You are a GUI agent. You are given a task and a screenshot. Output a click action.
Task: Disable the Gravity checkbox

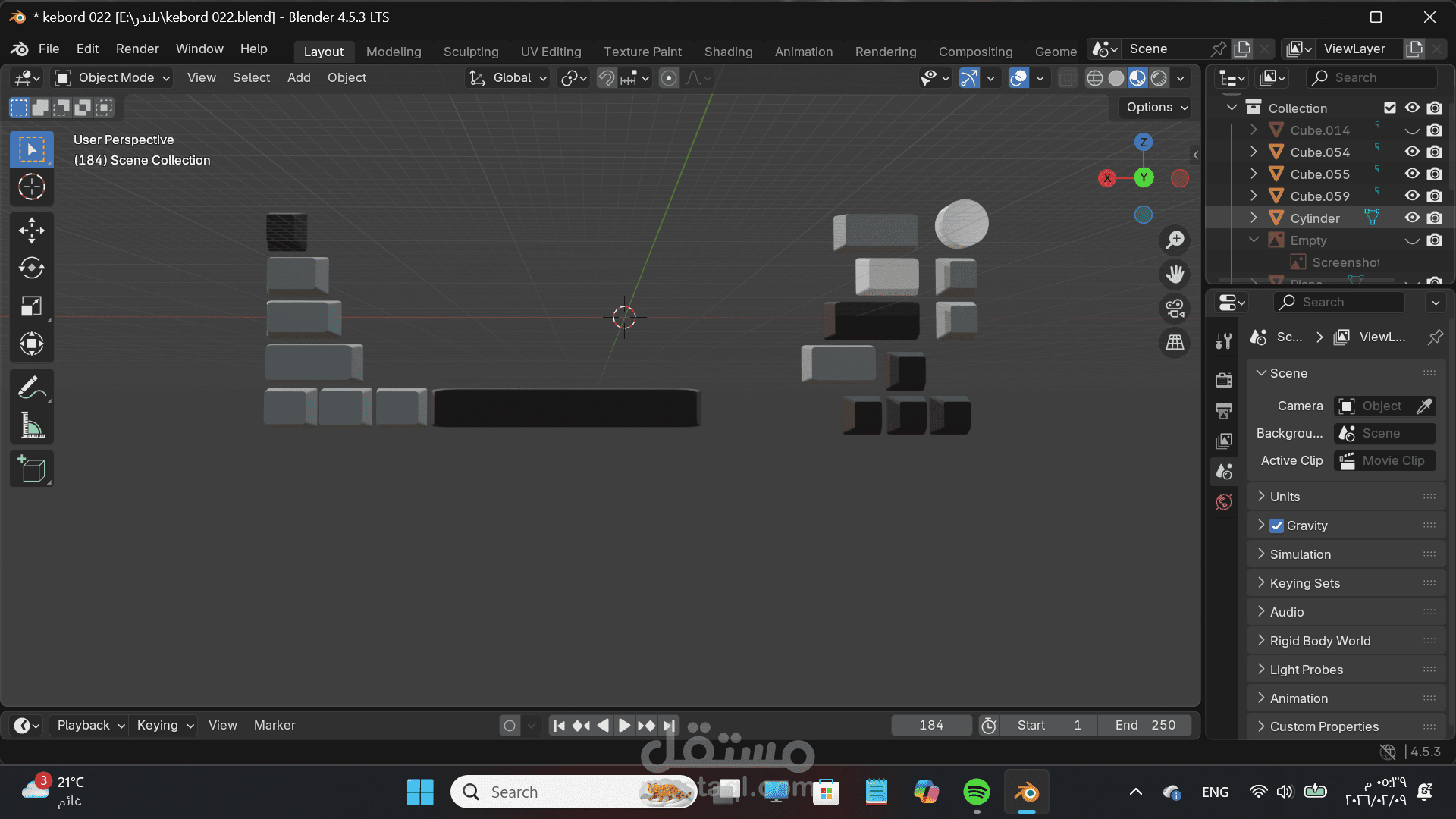pyautogui.click(x=1277, y=526)
